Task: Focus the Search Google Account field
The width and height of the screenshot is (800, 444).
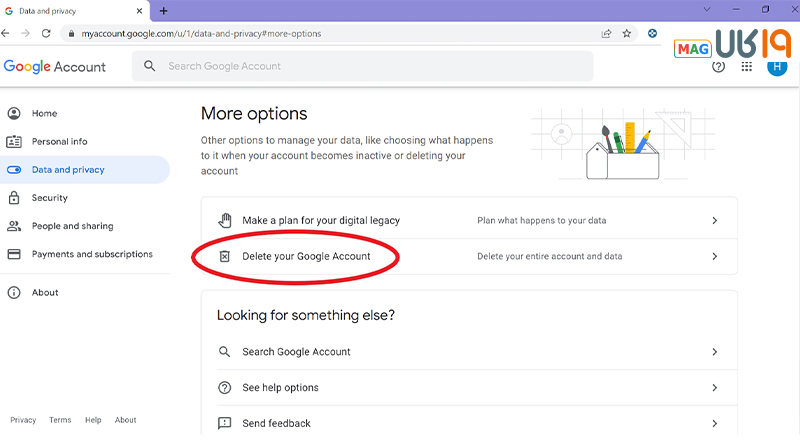Action: click(362, 66)
